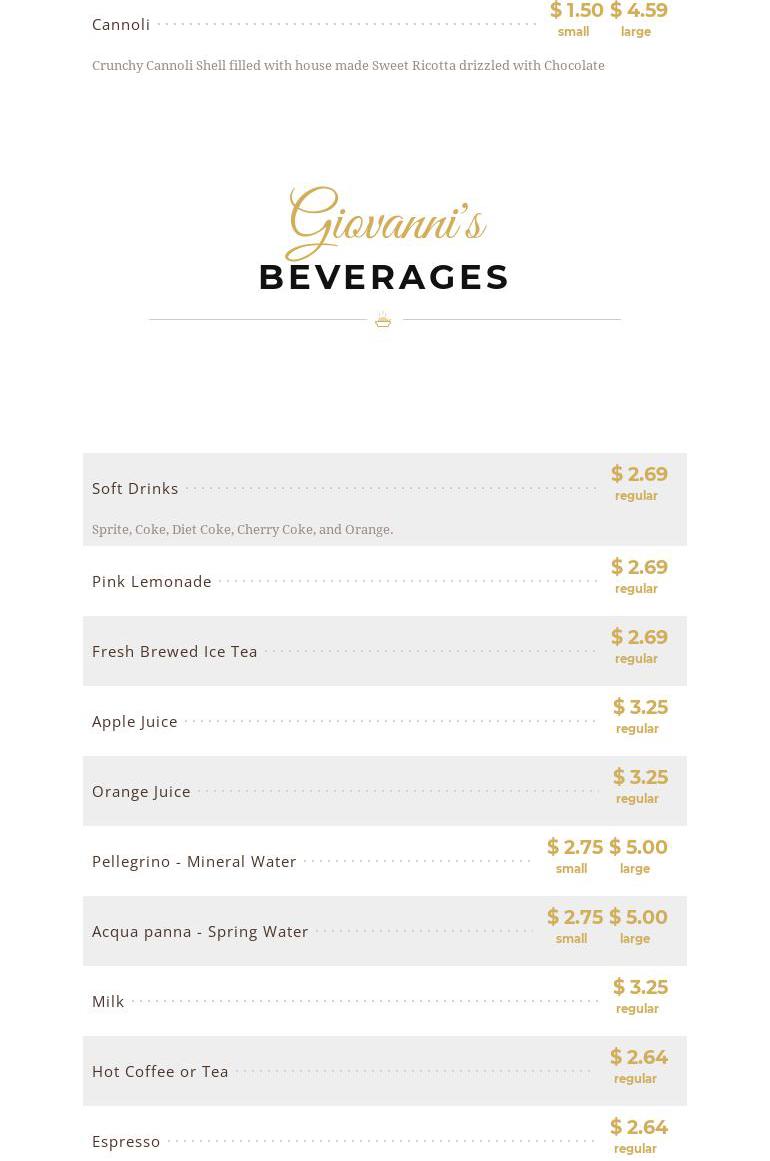
Task: Click Fresh Brewed Ice Tea item
Action: pos(175,651)
